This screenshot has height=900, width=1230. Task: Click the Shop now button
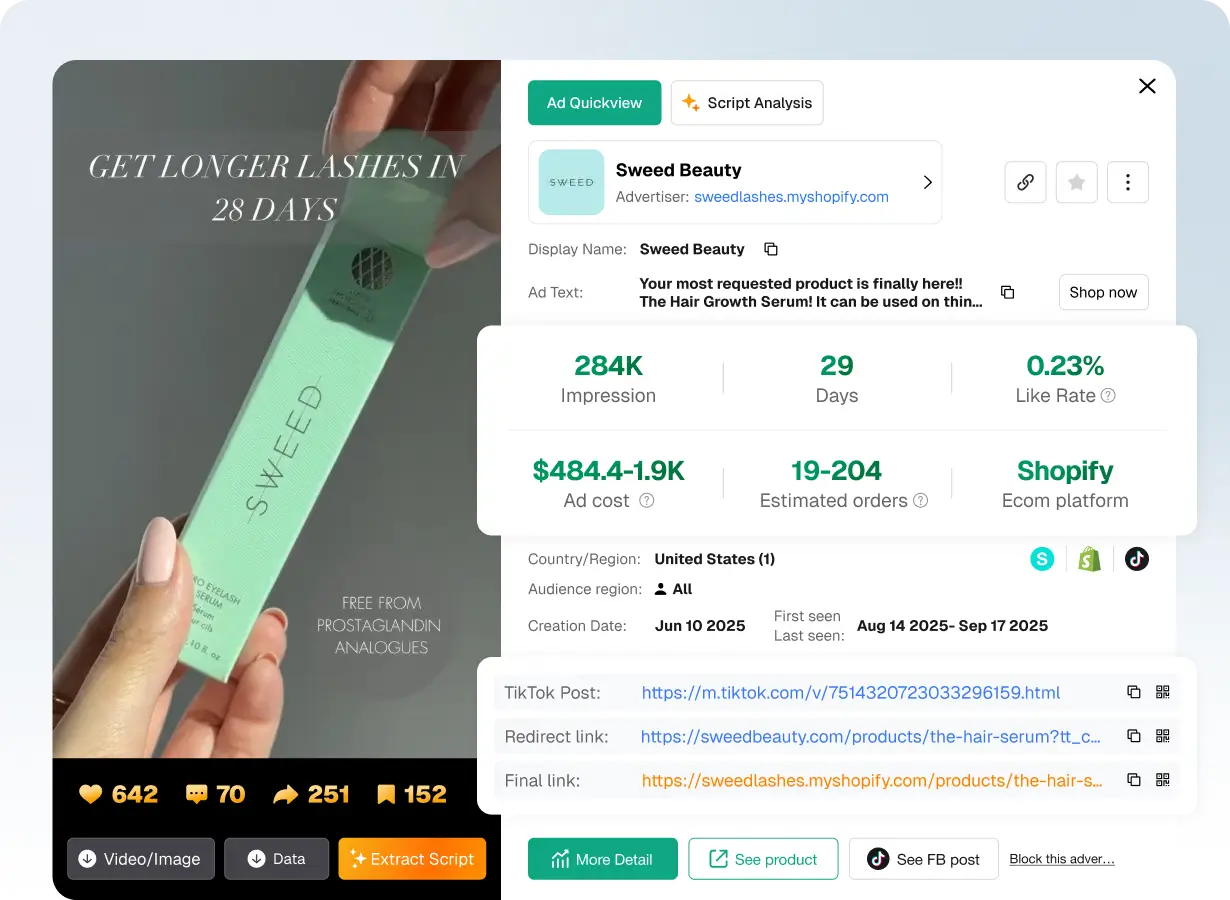(x=1103, y=292)
